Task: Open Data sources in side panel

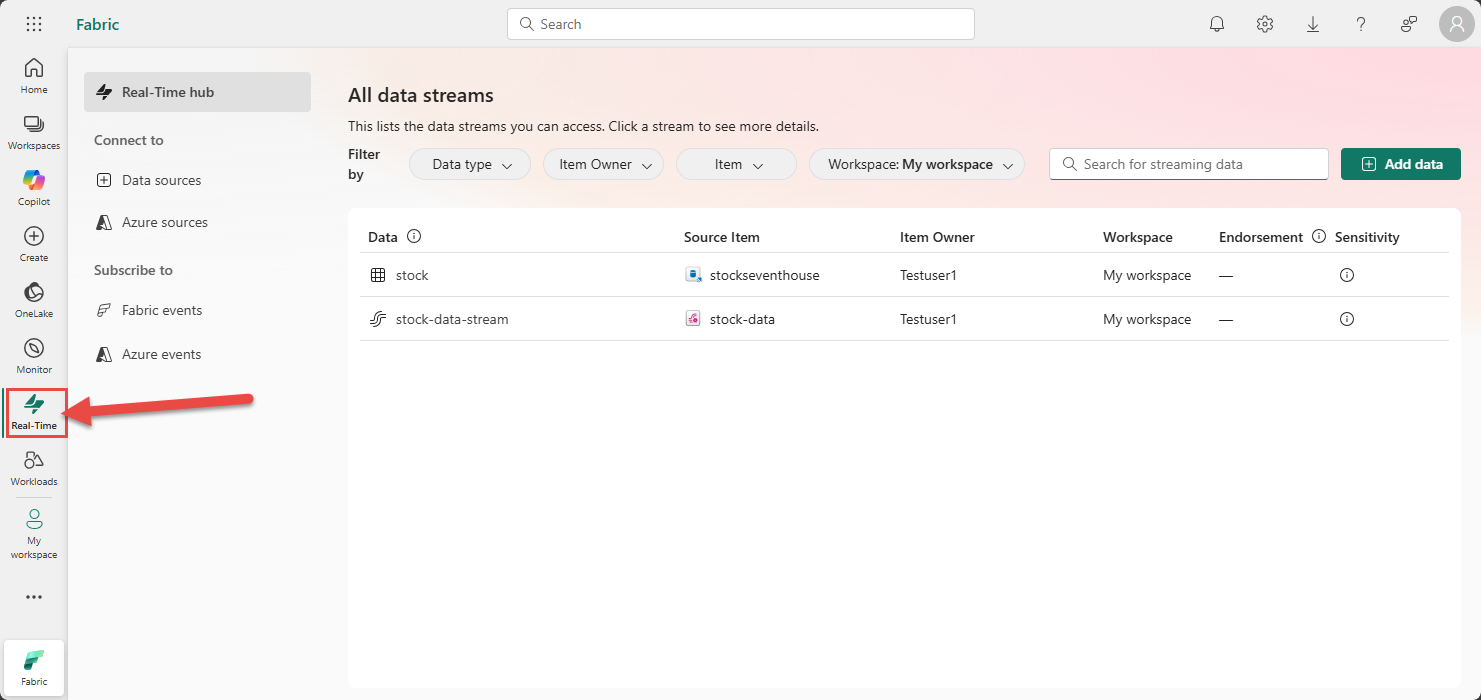Action: tap(161, 180)
